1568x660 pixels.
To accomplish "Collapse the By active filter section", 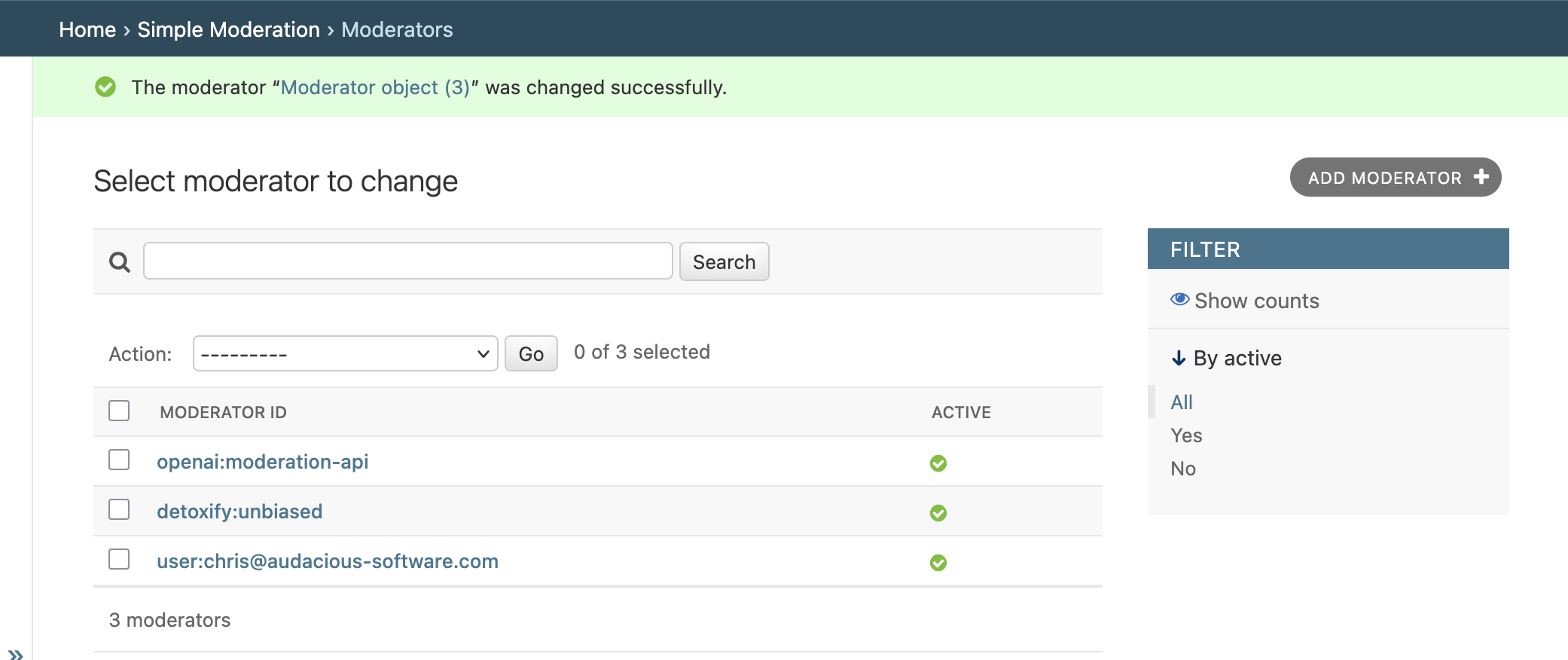I will pyautogui.click(x=1227, y=358).
